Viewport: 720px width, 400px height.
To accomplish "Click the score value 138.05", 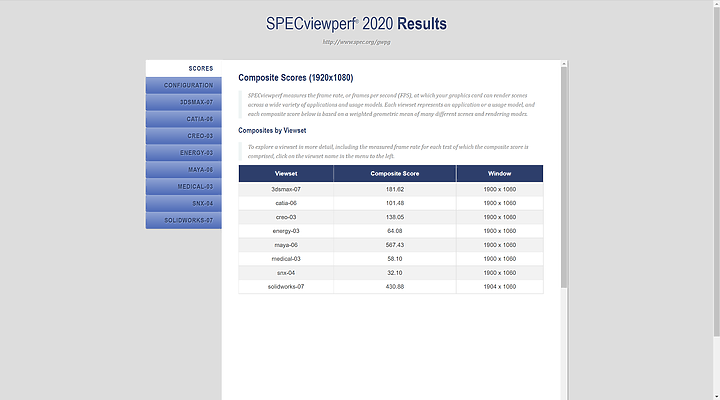I will [395, 217].
